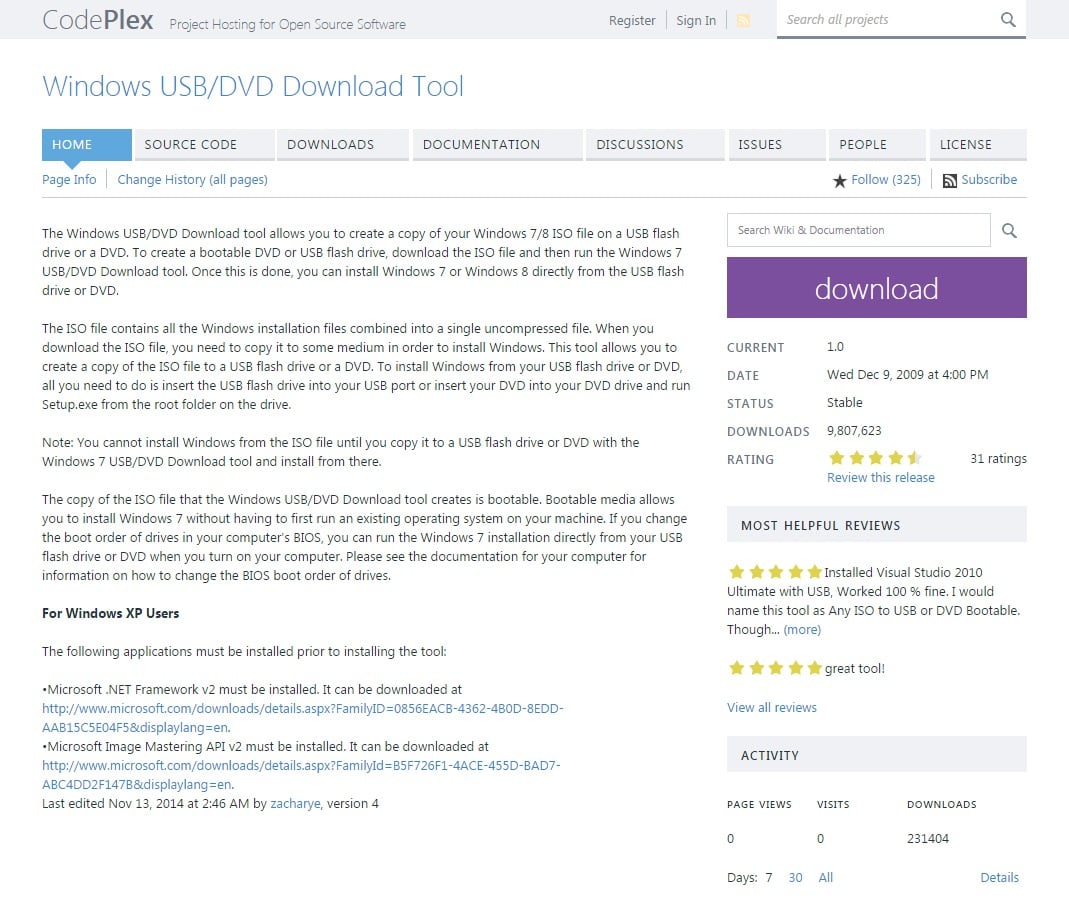
Task: Click the MOST HELPFUL REVIEWS heading
Action: pos(821,525)
